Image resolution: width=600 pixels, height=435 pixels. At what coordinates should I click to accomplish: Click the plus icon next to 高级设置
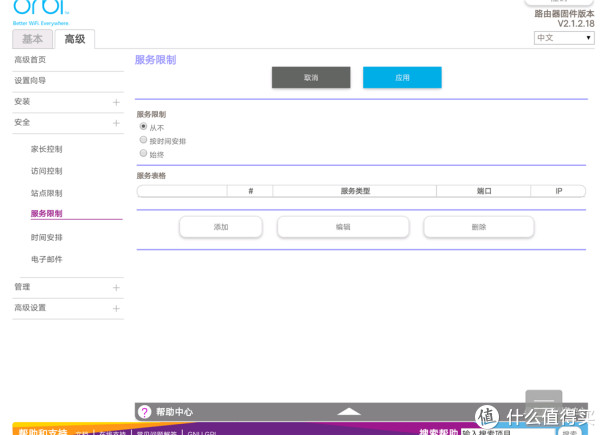click(116, 309)
